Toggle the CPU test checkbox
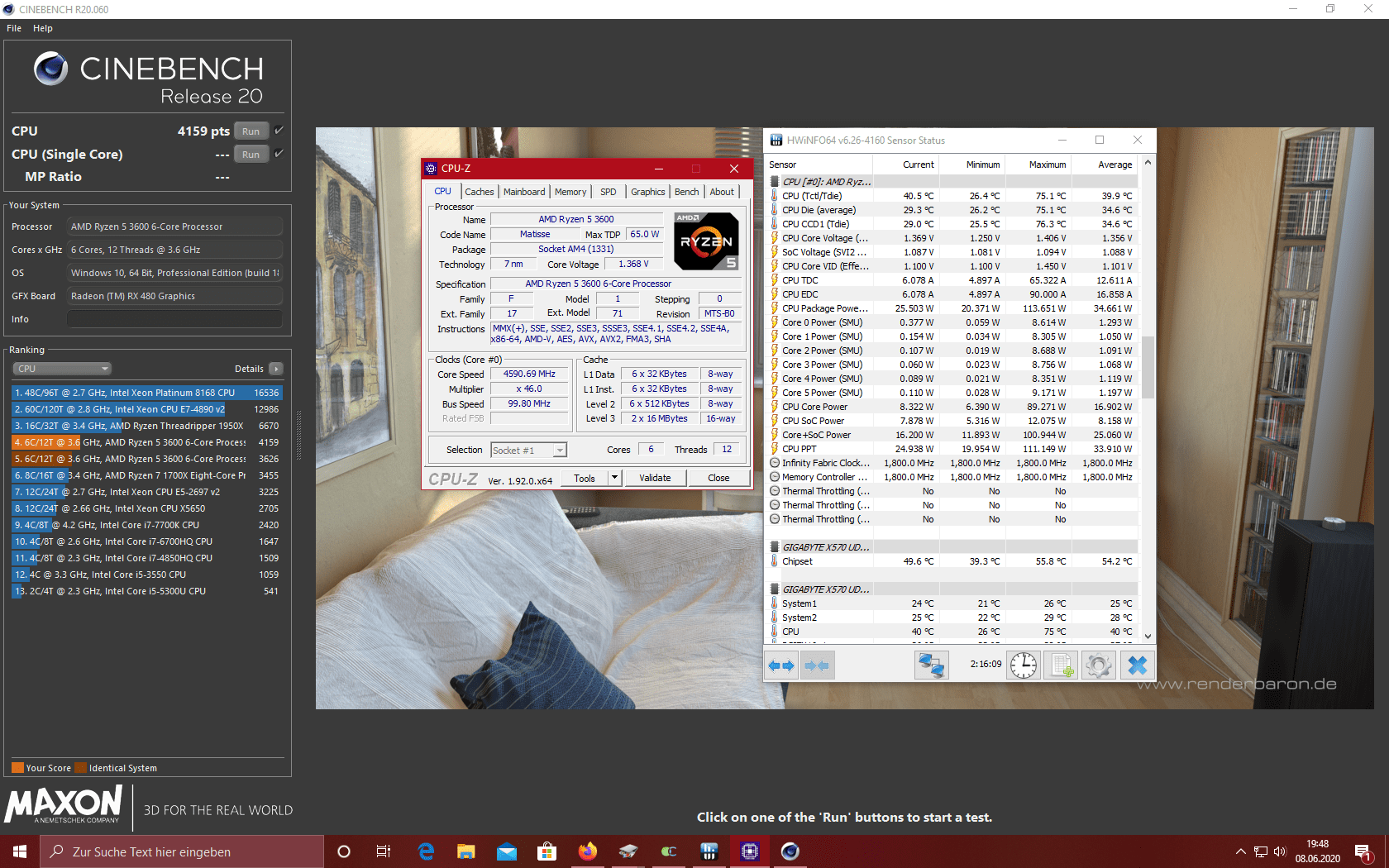 pyautogui.click(x=279, y=131)
